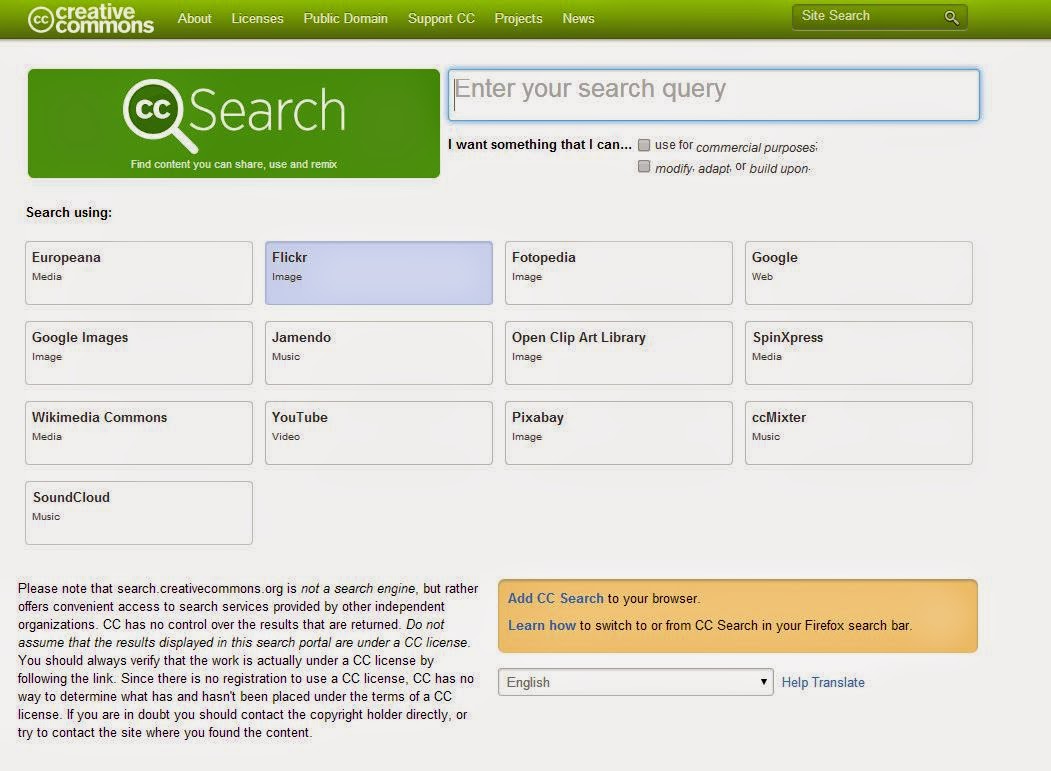1051x771 pixels.
Task: Open the Help Translate link
Action: pyautogui.click(x=823, y=682)
